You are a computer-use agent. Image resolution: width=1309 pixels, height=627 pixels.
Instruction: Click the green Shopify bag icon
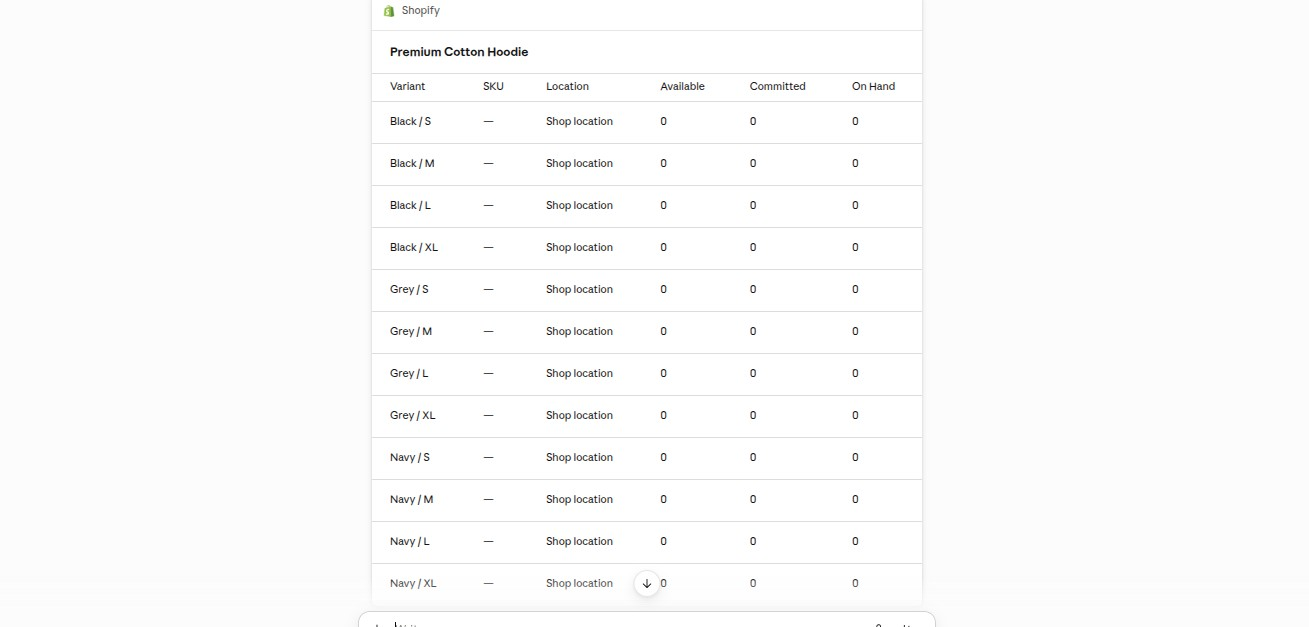(x=389, y=11)
